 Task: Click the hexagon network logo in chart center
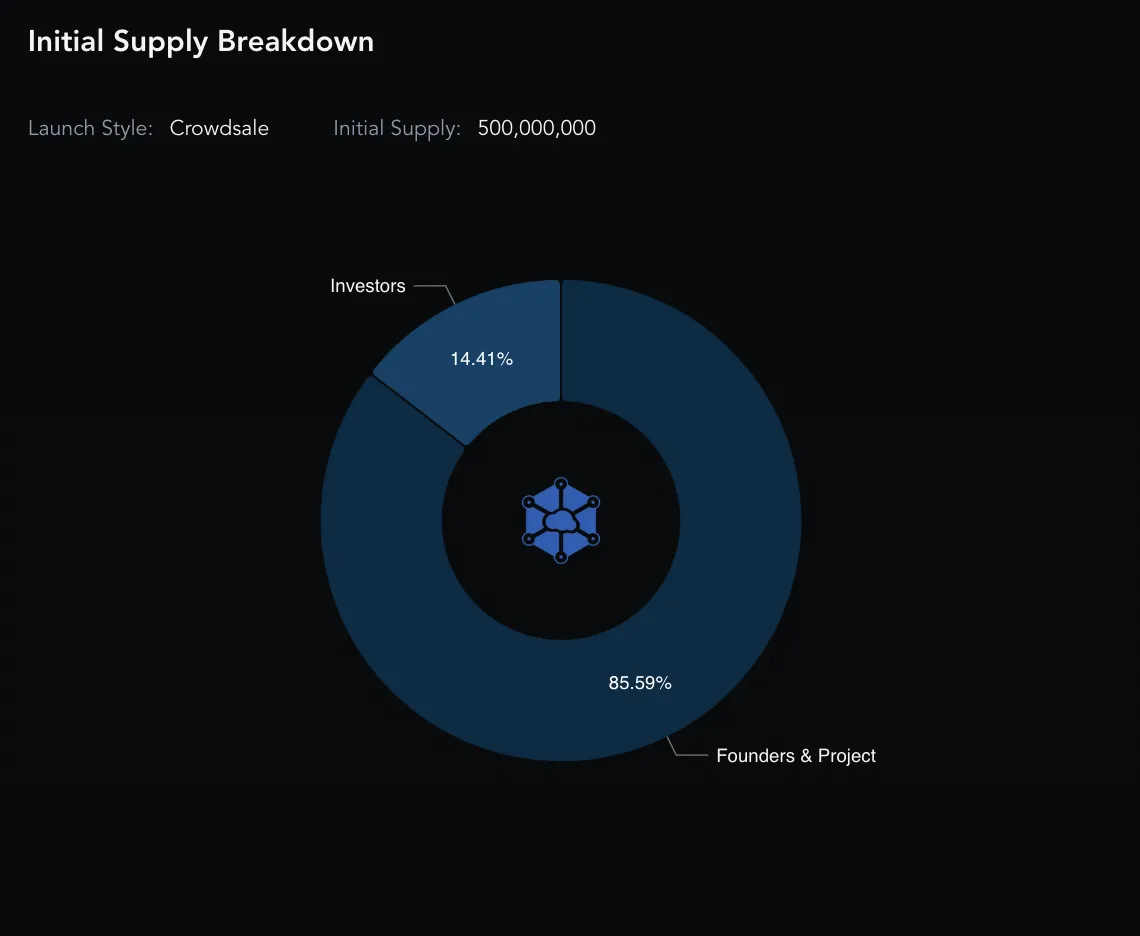pyautogui.click(x=561, y=520)
